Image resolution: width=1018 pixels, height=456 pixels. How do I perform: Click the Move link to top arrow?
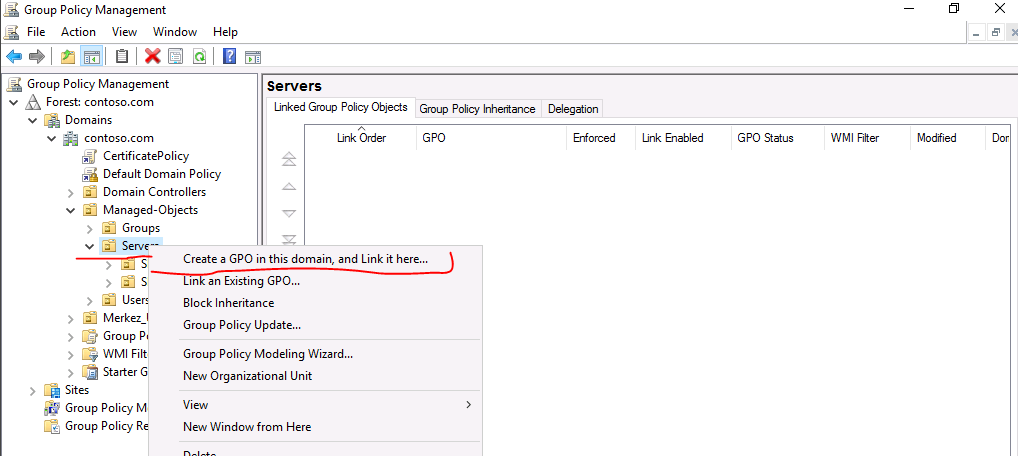pos(289,159)
